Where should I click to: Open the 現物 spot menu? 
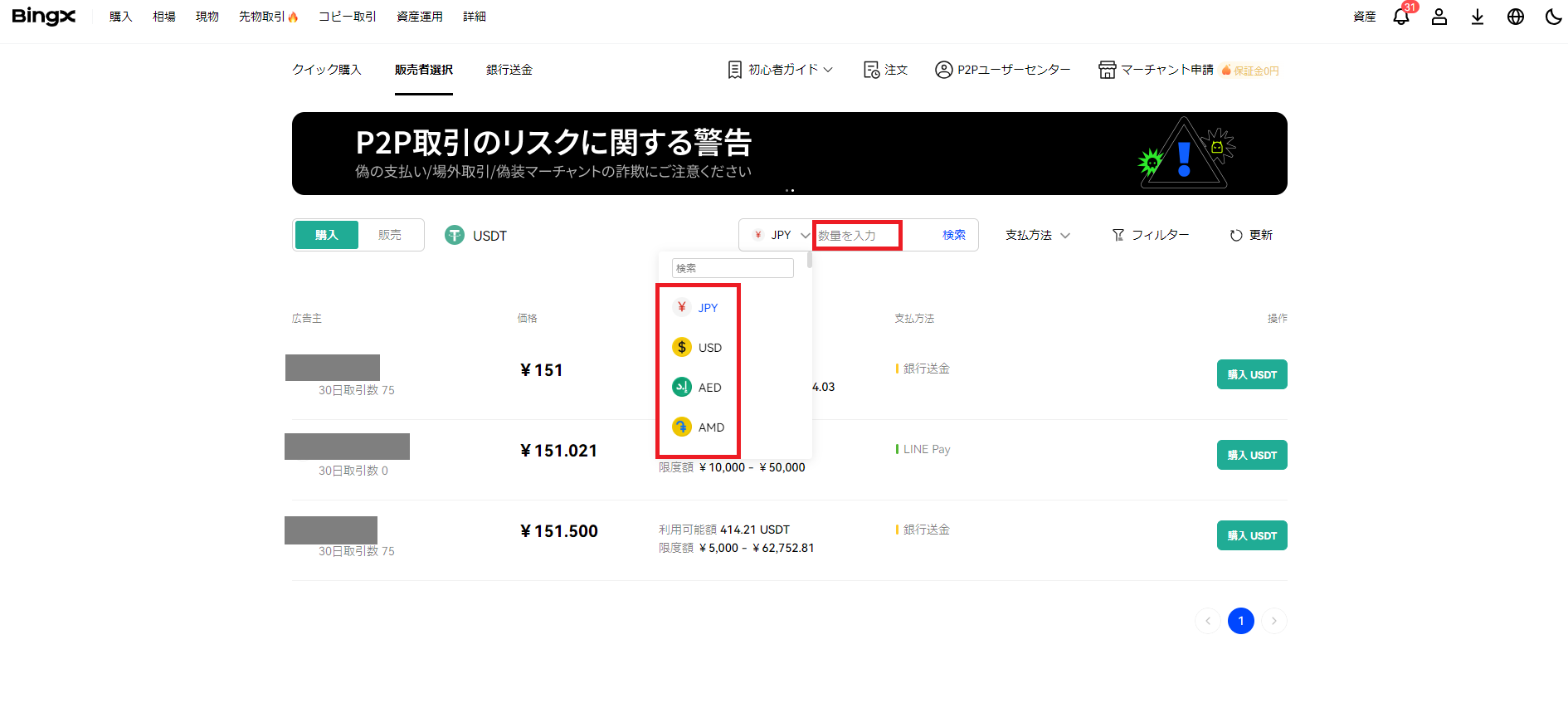point(207,17)
